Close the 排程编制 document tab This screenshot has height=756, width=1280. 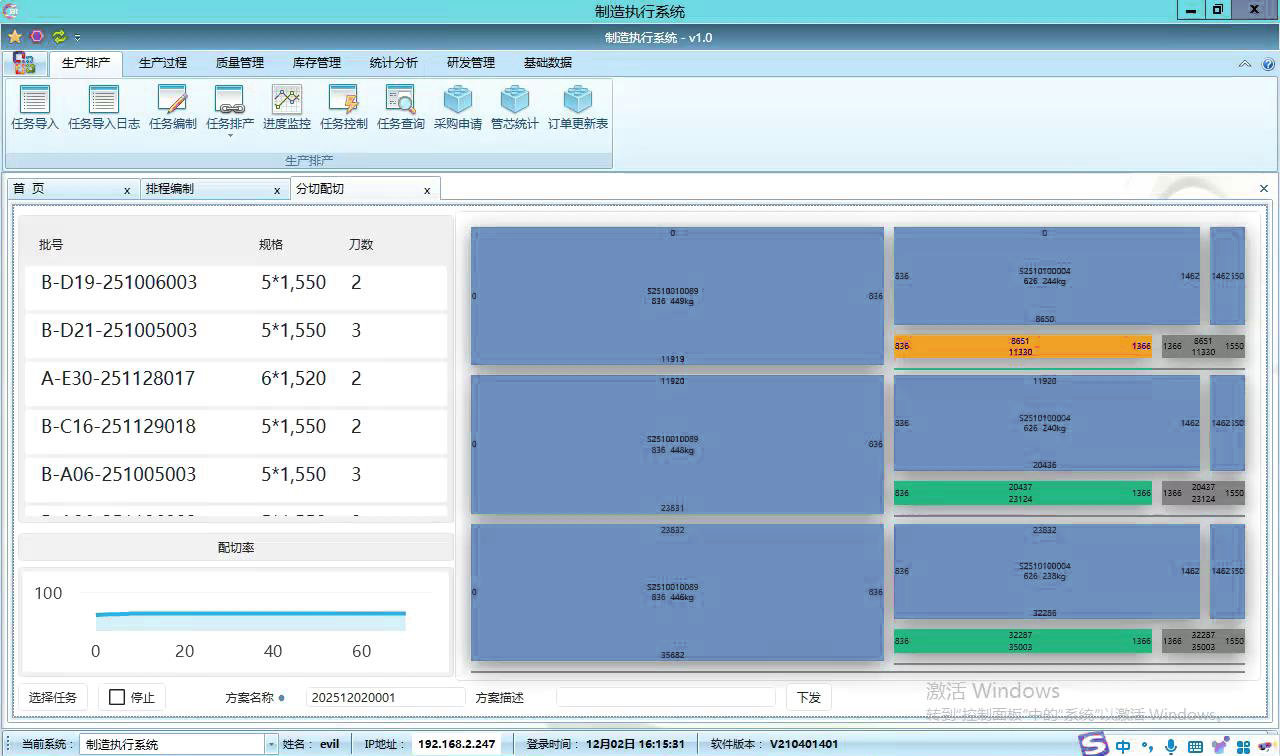[277, 190]
